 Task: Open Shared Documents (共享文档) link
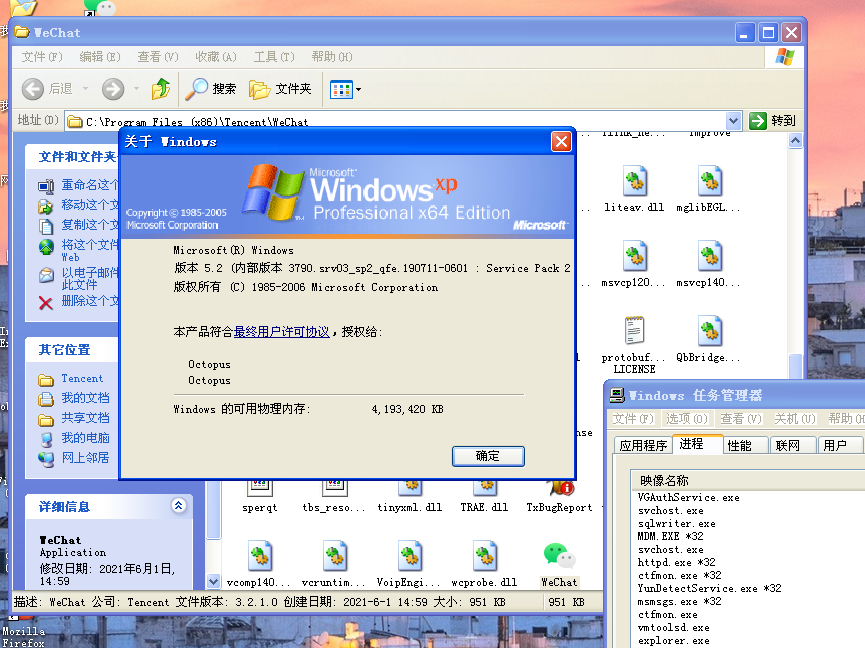85,418
